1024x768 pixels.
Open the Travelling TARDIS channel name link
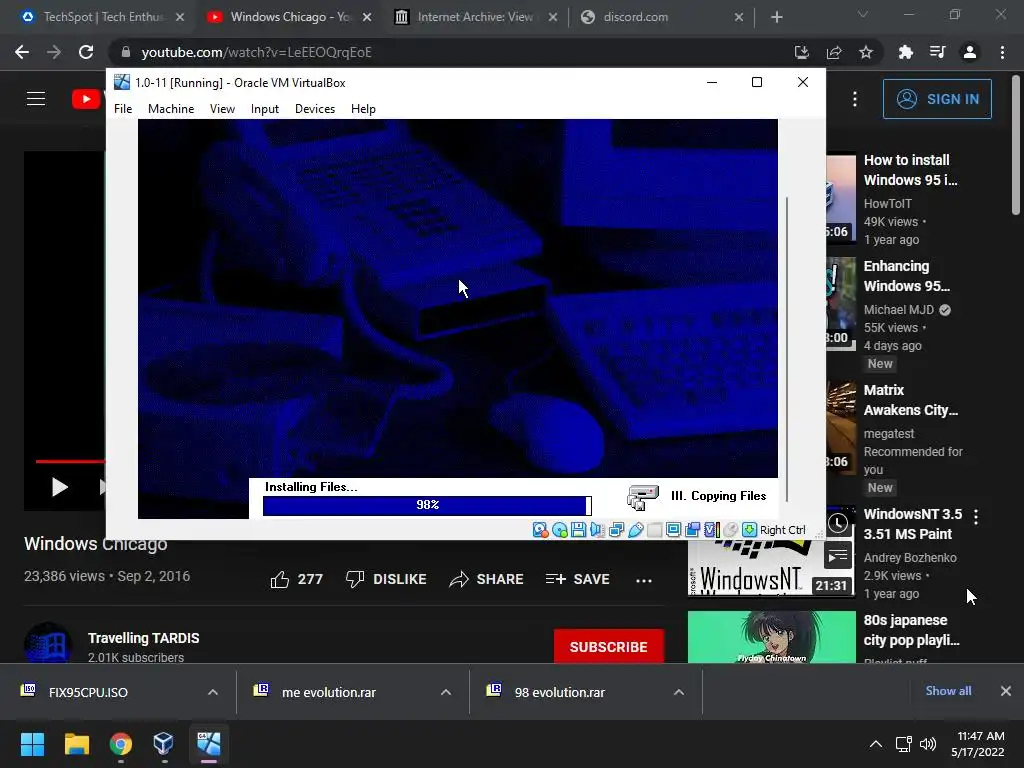[144, 638]
